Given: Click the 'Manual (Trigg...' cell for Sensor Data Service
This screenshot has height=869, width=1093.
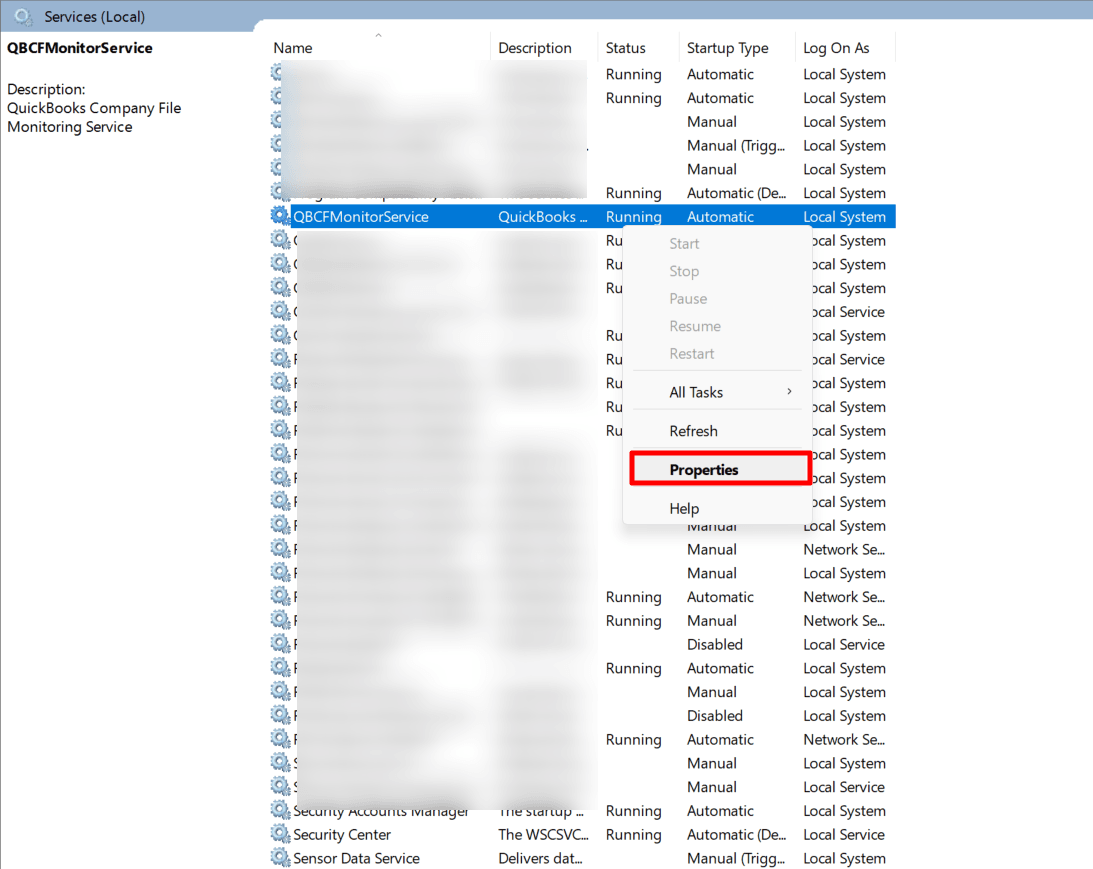Looking at the screenshot, I should tap(735, 858).
